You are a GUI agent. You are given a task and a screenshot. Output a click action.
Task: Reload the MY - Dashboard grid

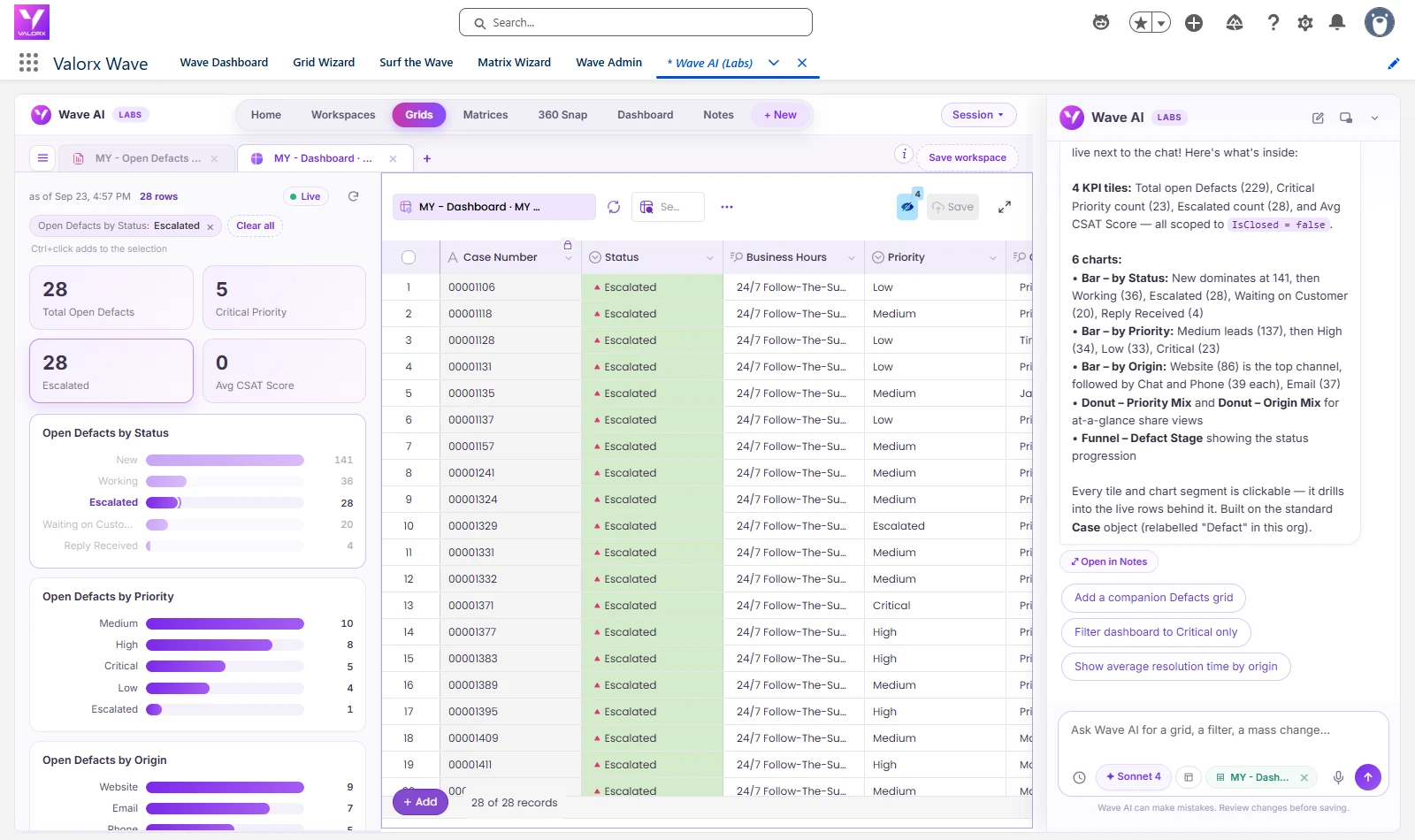(x=614, y=207)
